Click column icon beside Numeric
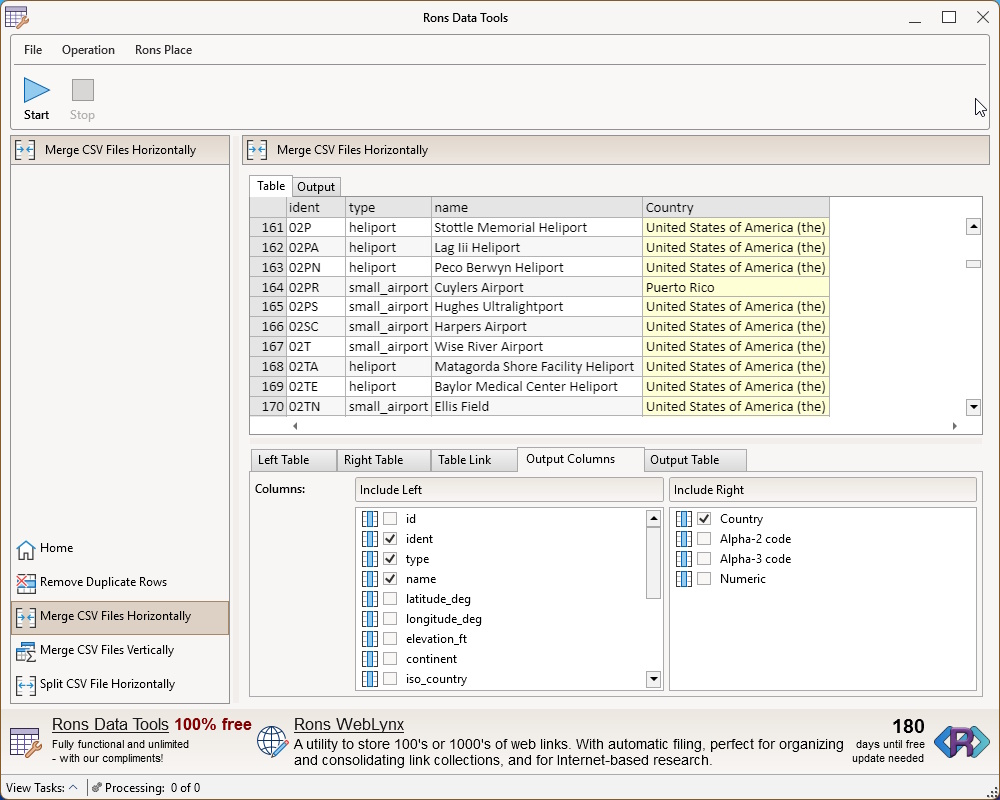Image resolution: width=1000 pixels, height=800 pixels. [684, 579]
